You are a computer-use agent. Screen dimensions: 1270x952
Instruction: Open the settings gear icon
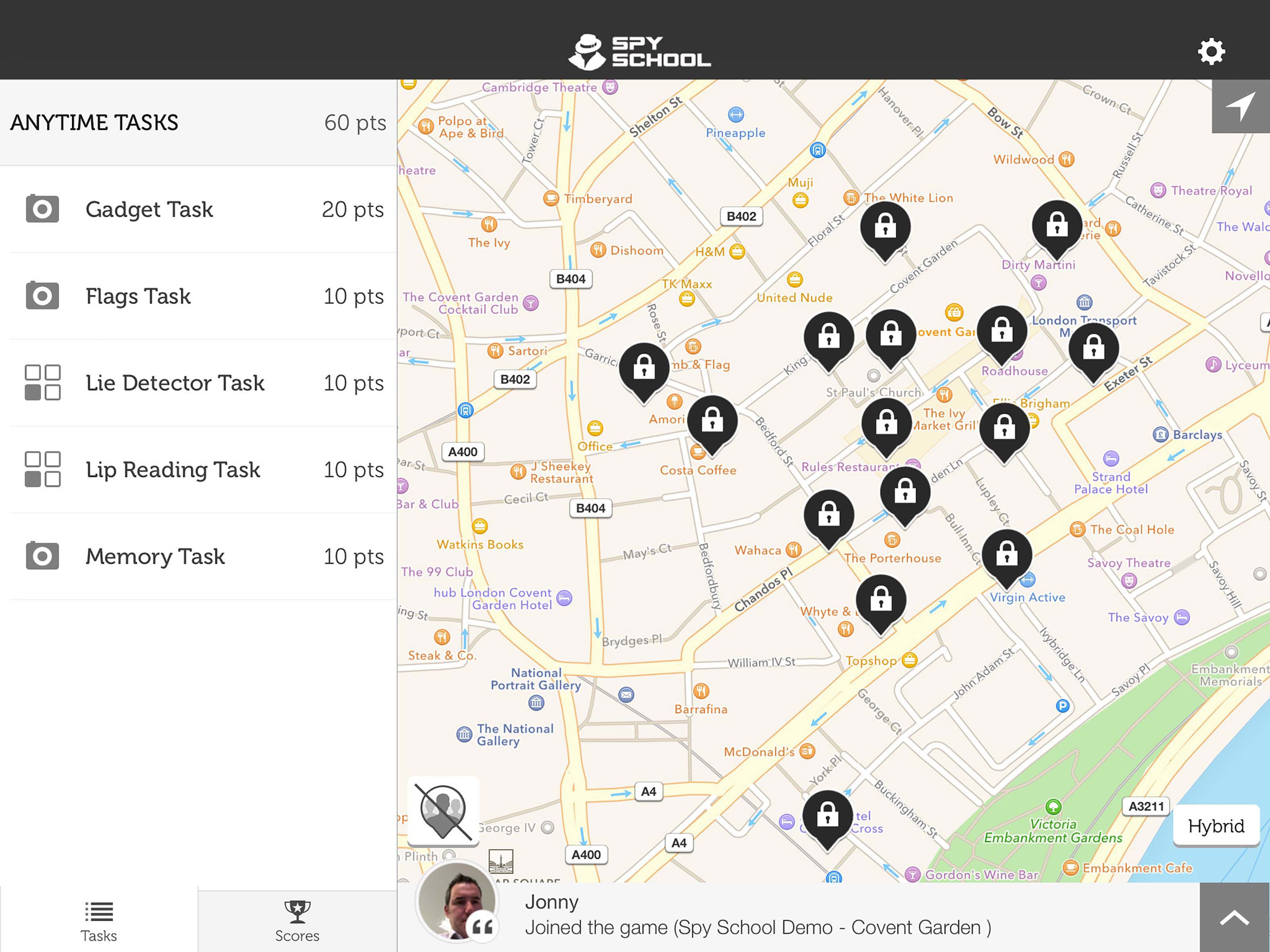coord(1211,52)
